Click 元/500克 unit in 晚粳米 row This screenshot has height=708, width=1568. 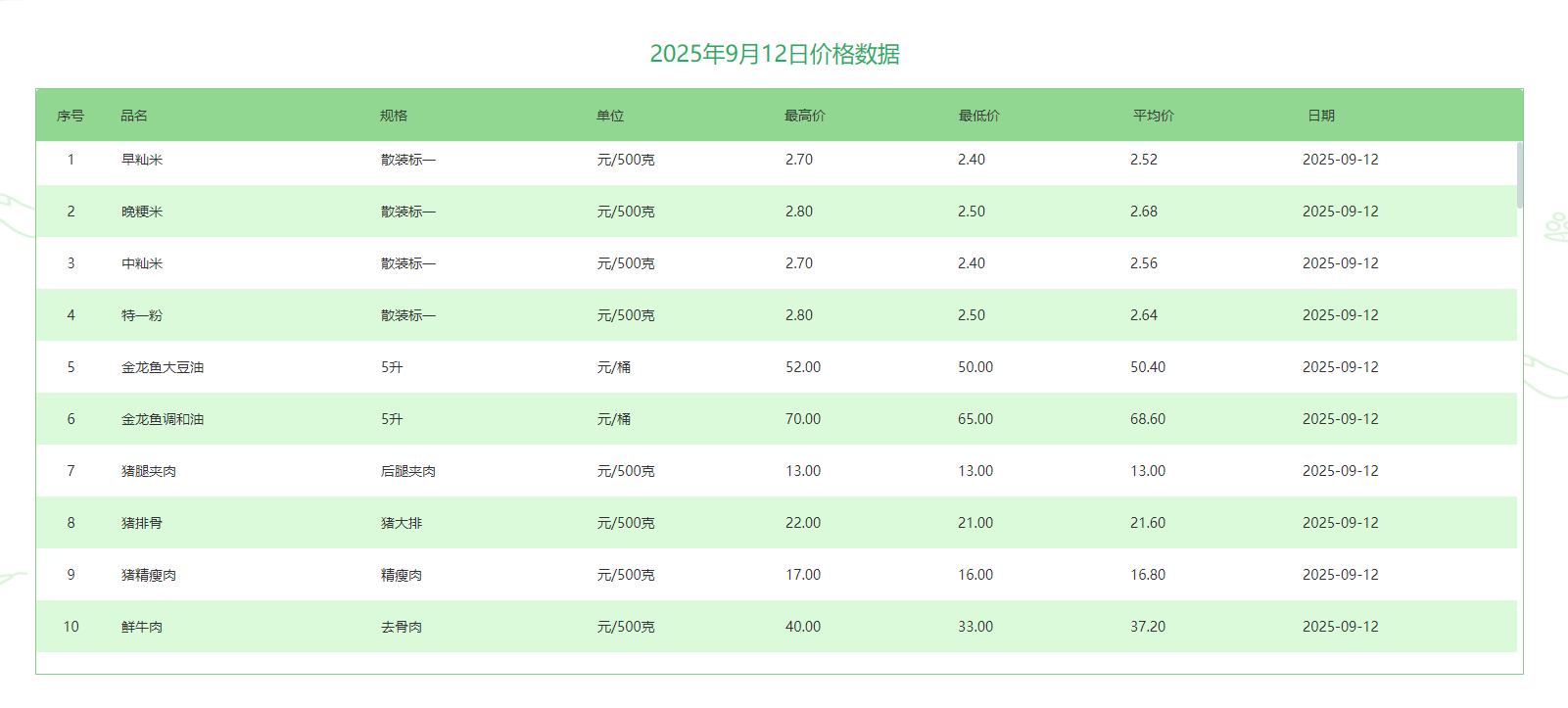pos(626,212)
